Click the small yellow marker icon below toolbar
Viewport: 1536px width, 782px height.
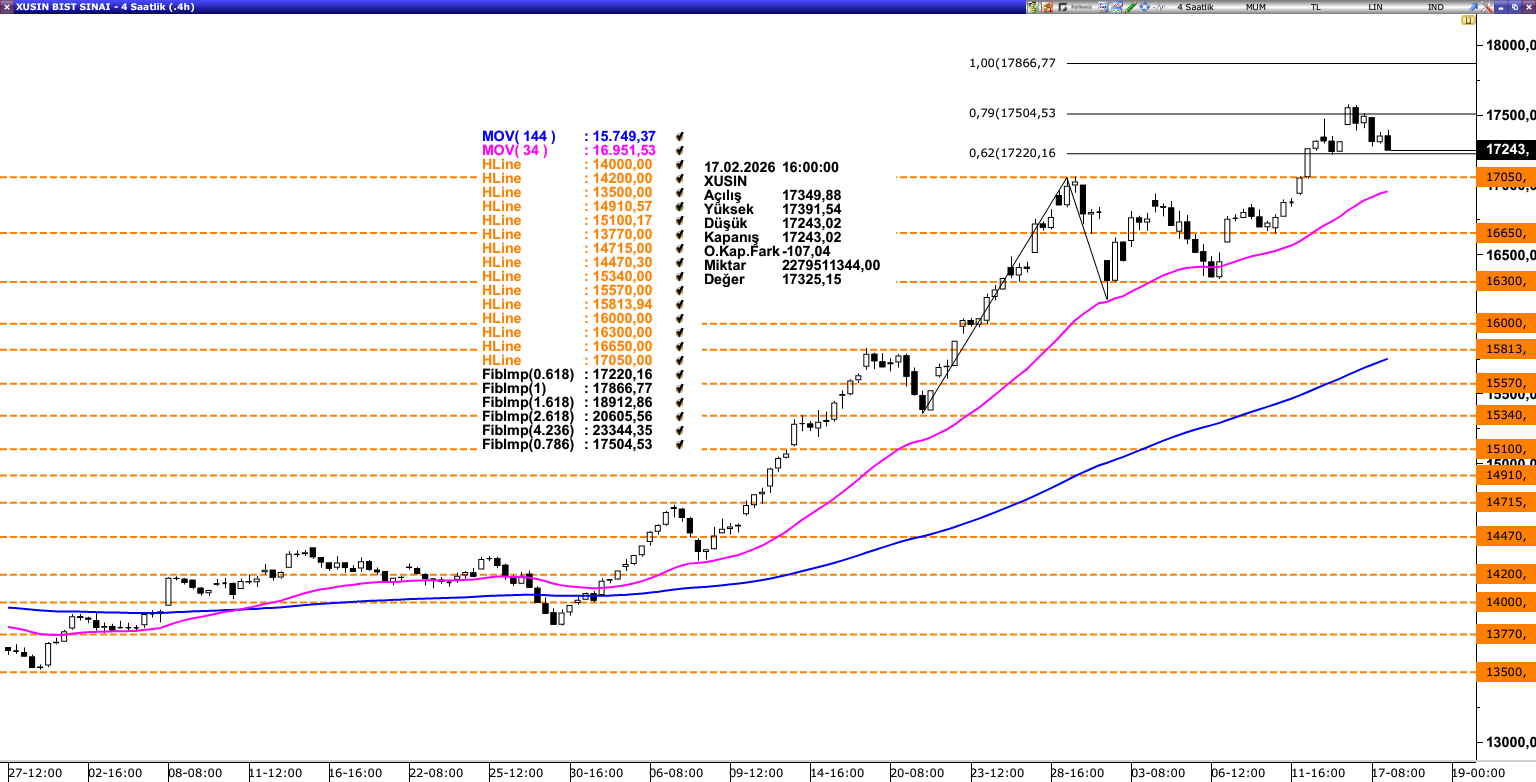tap(1468, 20)
